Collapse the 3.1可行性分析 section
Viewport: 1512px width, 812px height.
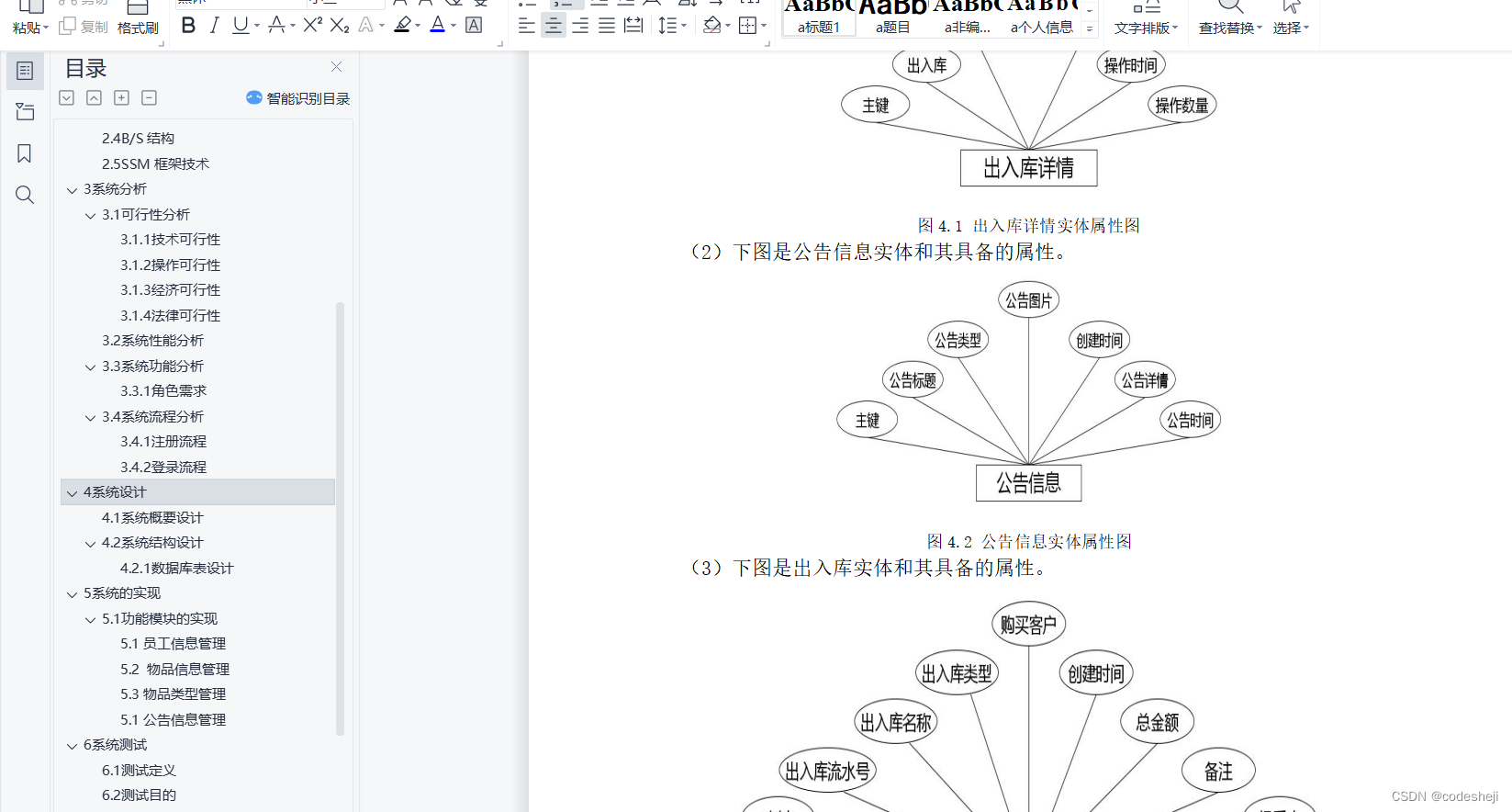click(x=90, y=216)
